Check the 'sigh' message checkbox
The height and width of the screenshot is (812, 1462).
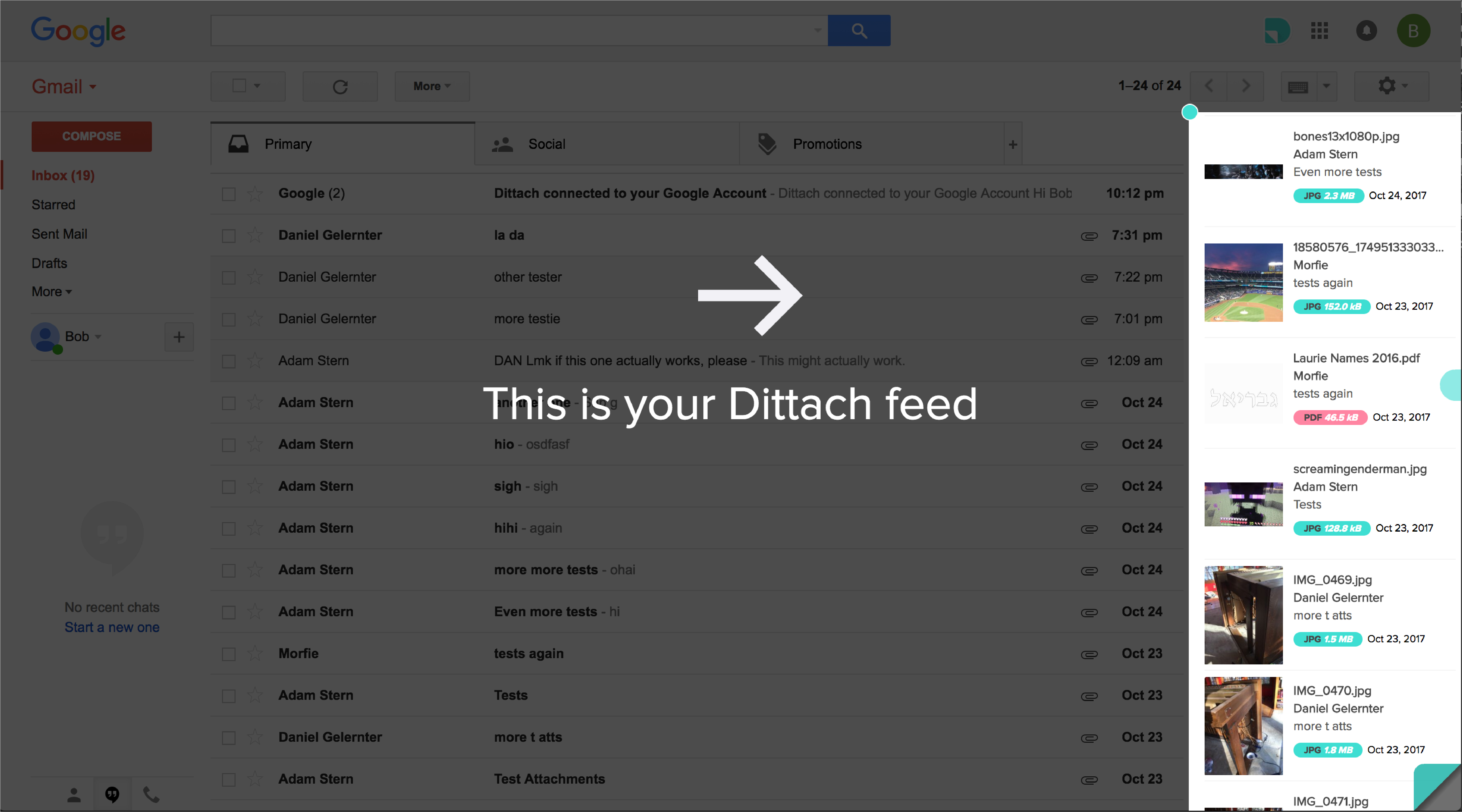[x=229, y=487]
